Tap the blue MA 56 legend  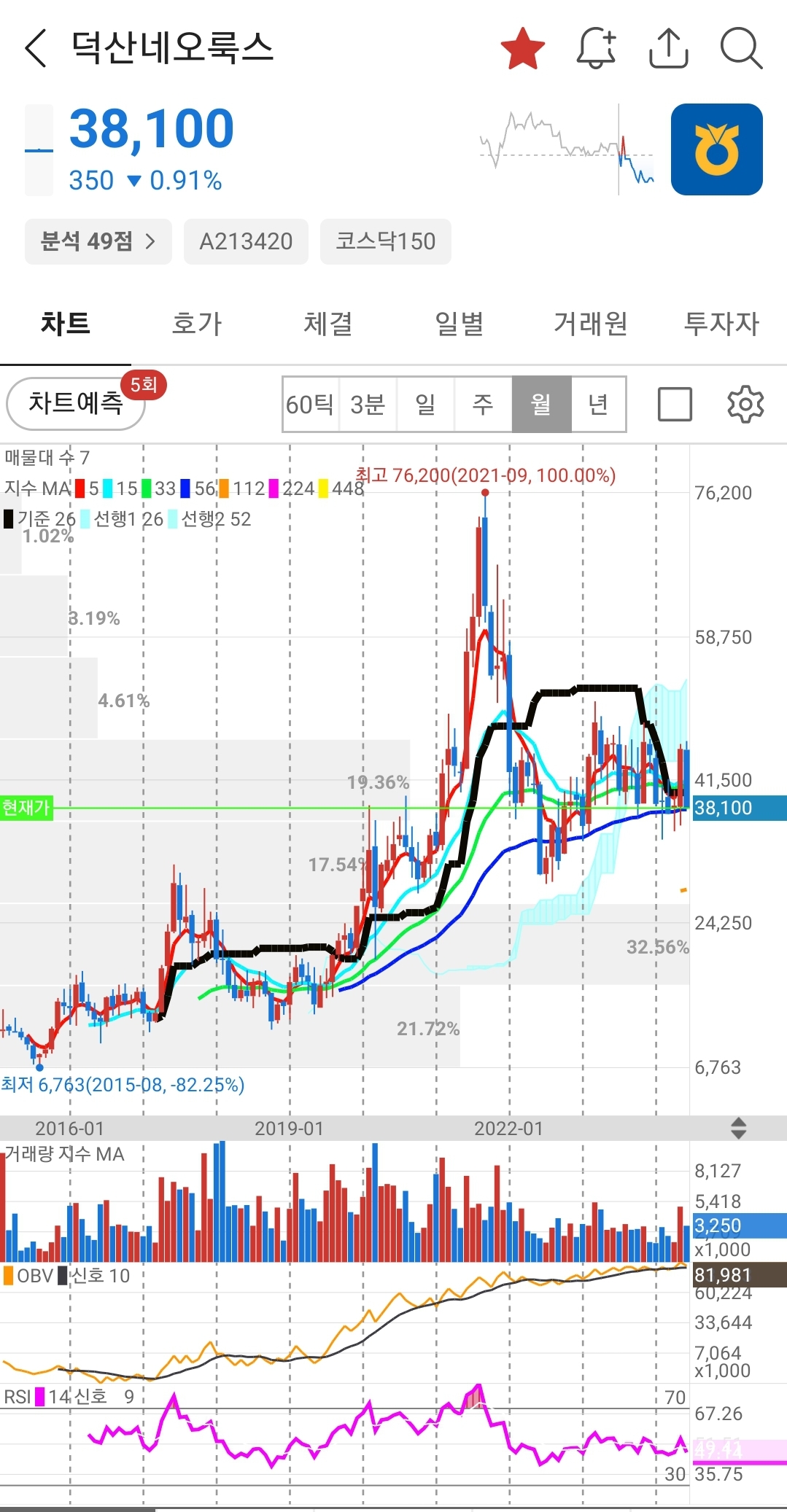click(198, 488)
